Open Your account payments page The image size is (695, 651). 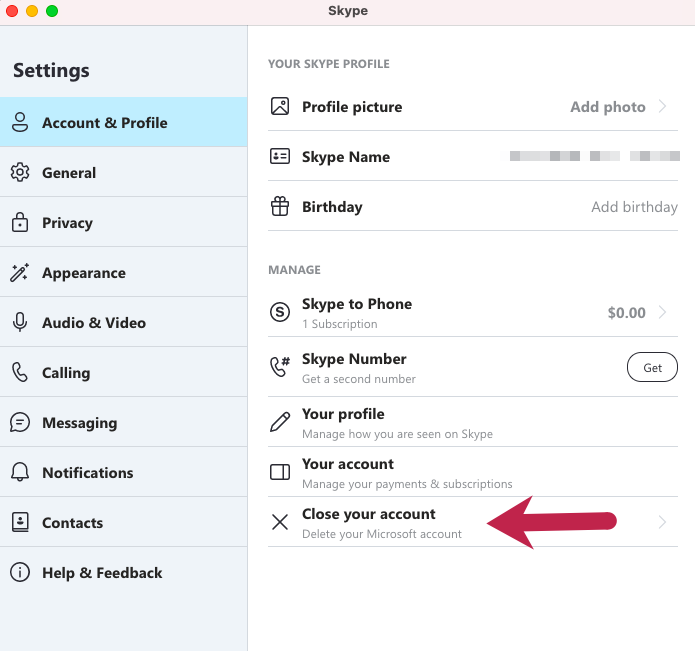(x=473, y=472)
